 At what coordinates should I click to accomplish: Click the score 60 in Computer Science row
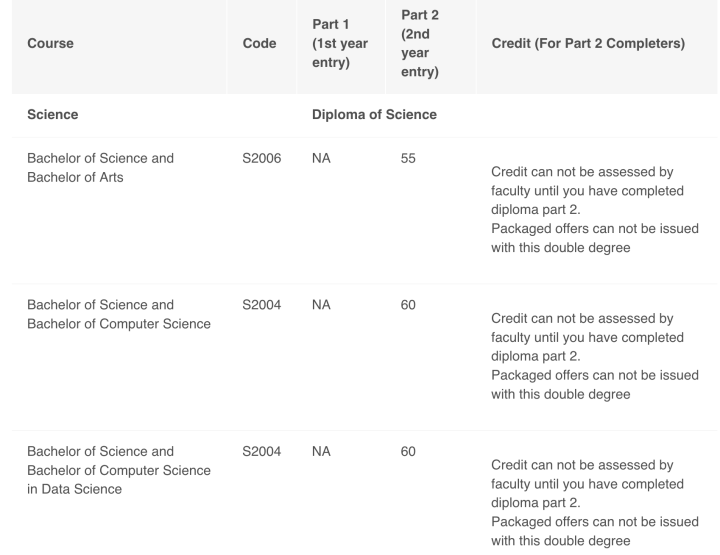408,305
